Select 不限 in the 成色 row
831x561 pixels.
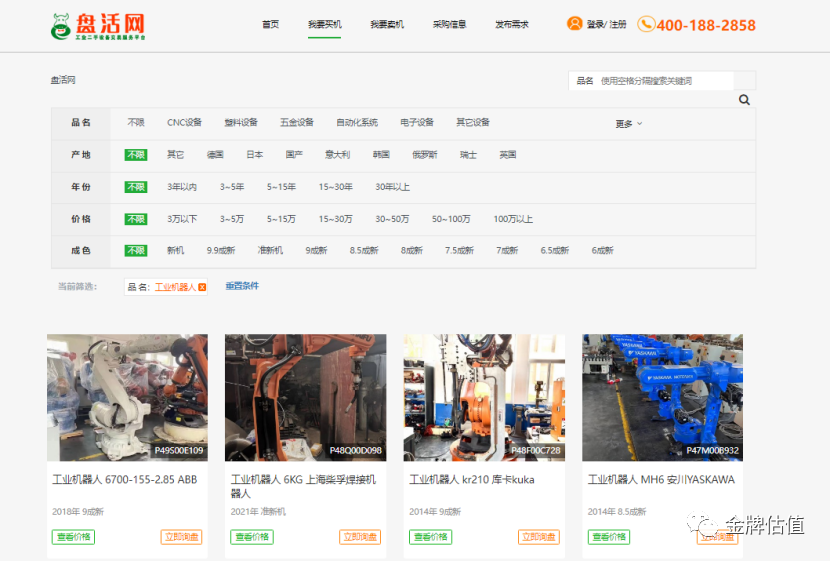[135, 251]
